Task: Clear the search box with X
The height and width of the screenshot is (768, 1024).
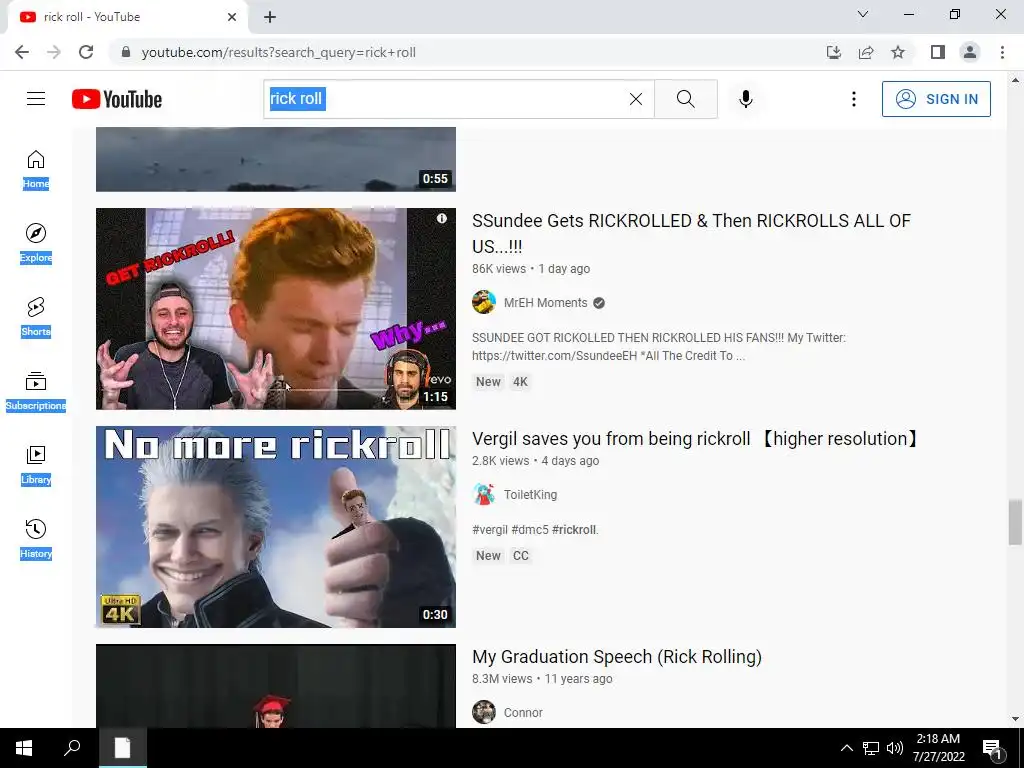Action: pos(635,99)
